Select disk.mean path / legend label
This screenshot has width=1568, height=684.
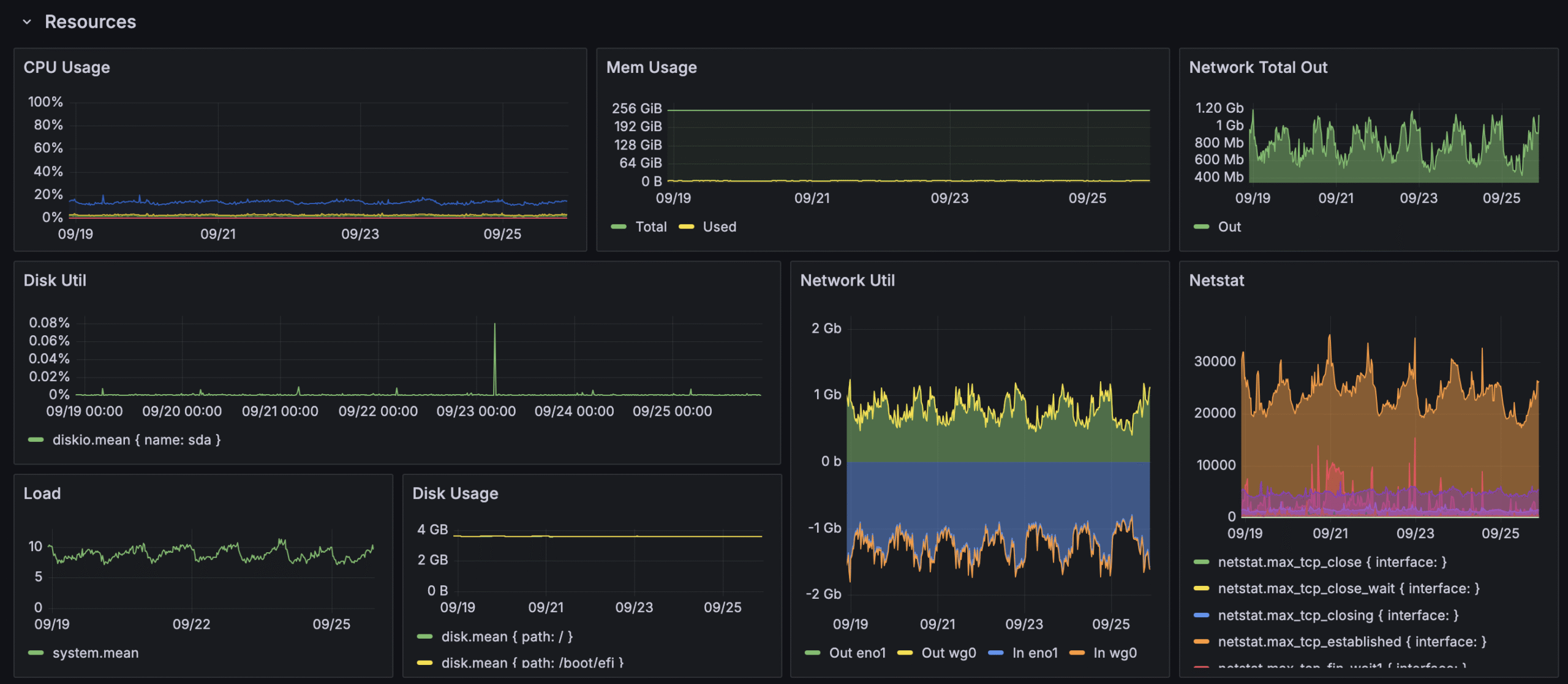tap(507, 637)
